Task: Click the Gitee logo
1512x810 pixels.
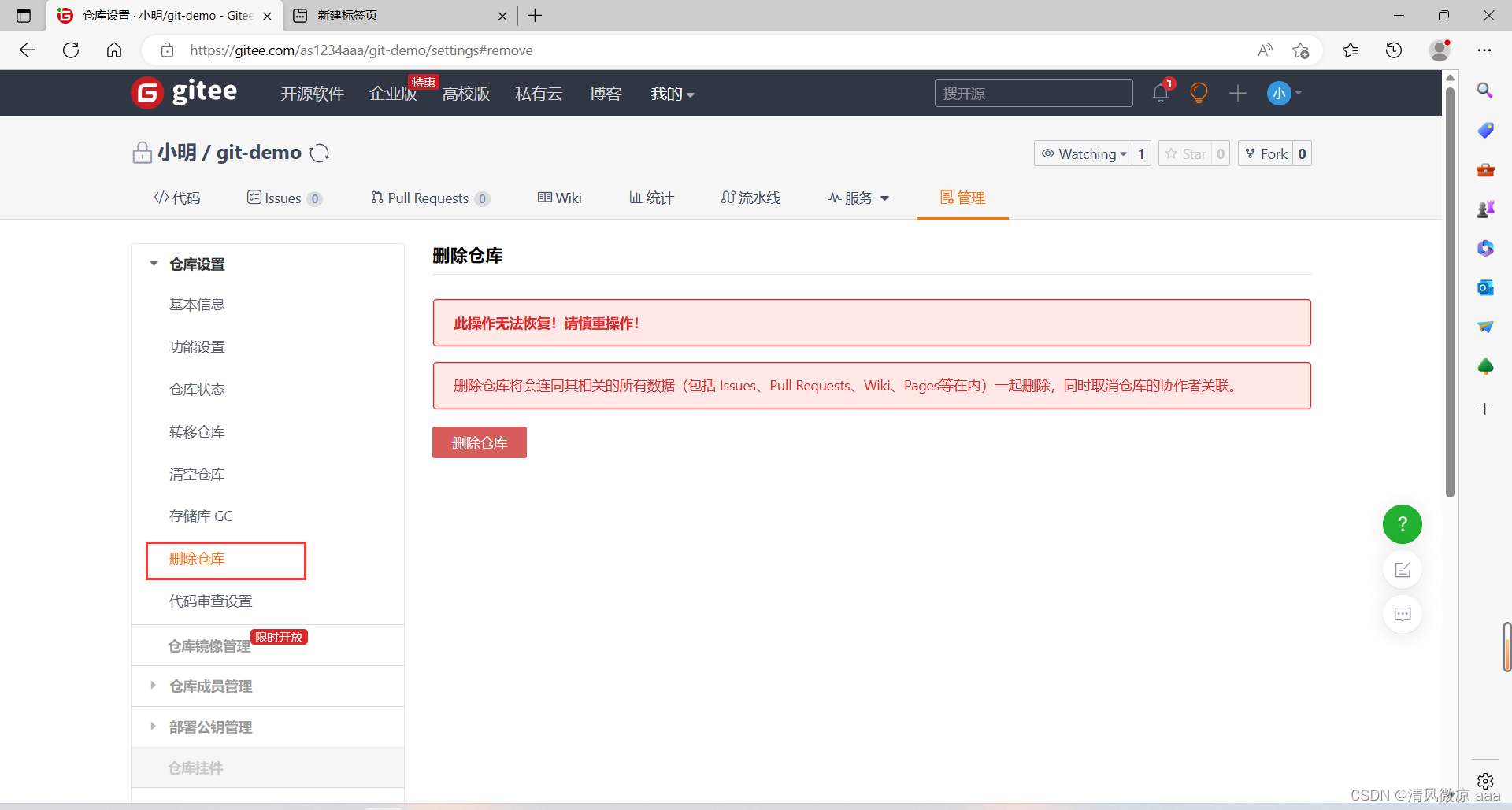Action: 183,93
